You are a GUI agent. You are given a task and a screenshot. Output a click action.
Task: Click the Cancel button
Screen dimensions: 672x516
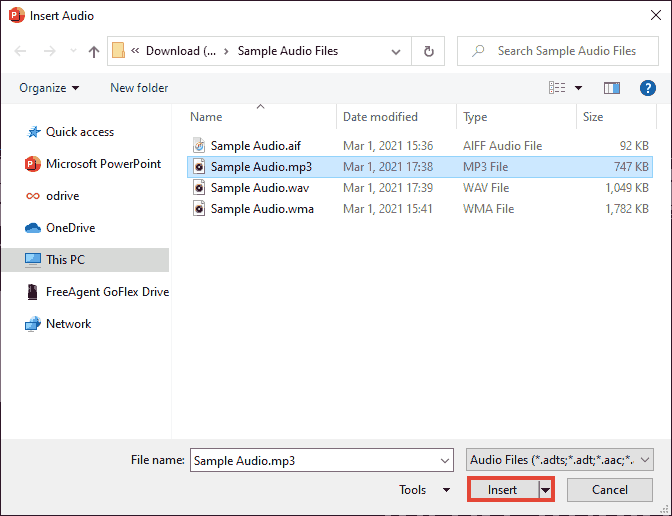tap(609, 490)
